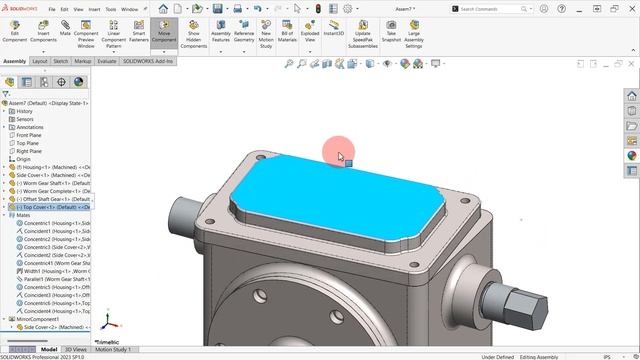The image size is (640, 360).
Task: Open the View menu
Action: click(78, 9)
